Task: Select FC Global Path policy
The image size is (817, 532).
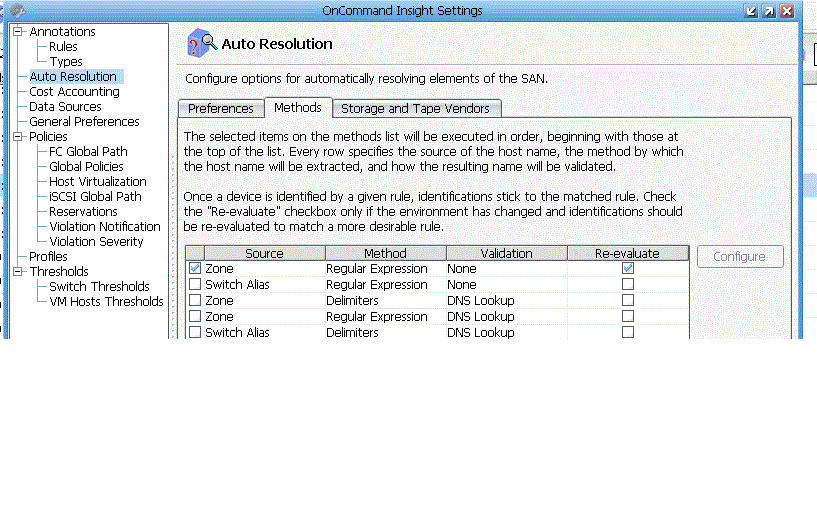Action: click(88, 152)
